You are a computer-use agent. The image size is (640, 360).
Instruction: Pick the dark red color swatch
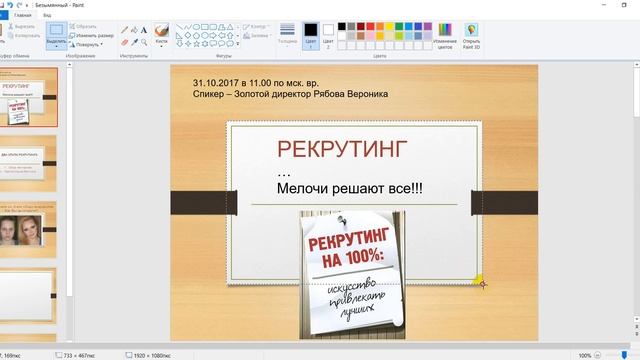(361, 27)
